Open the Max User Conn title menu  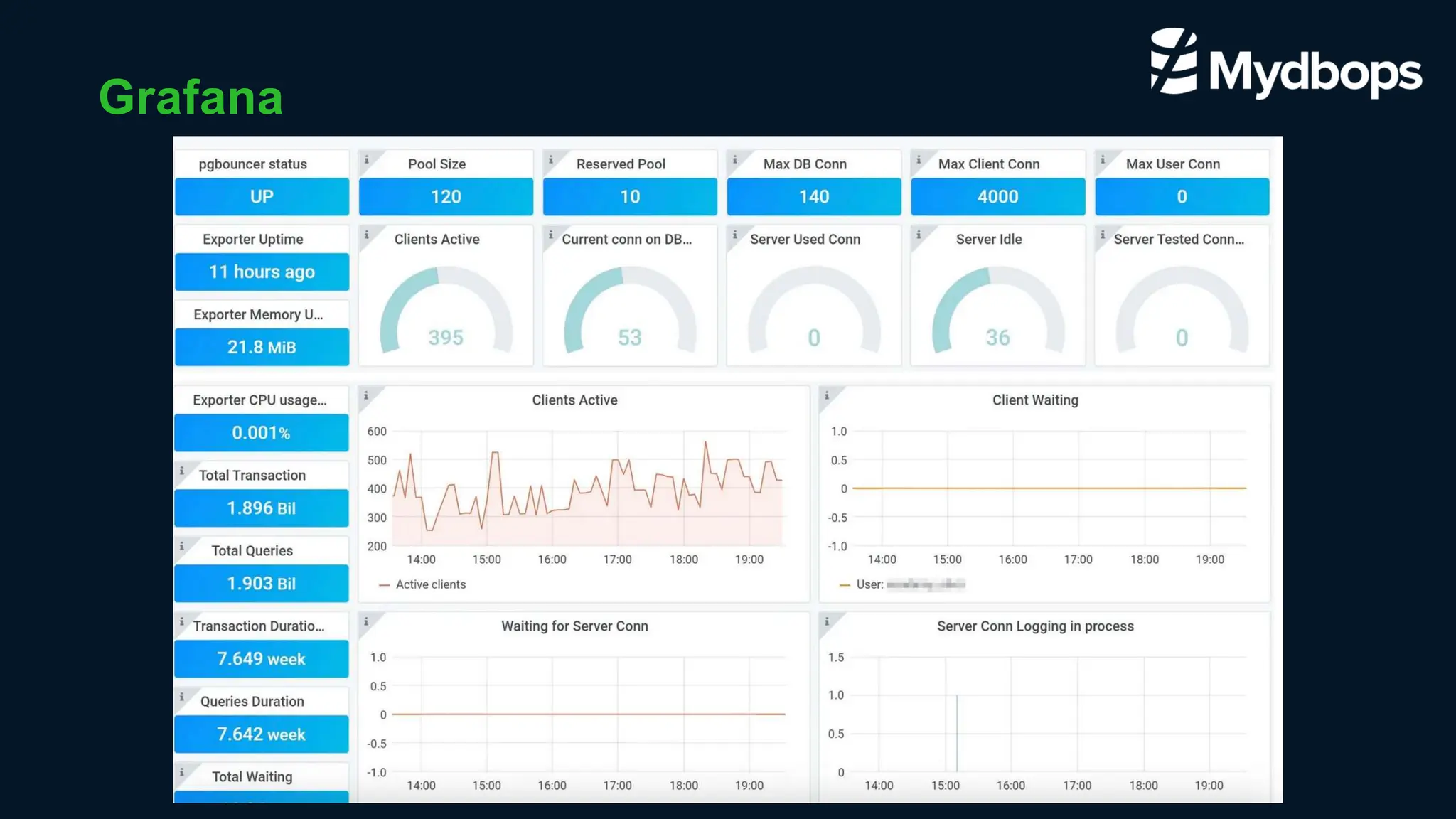pyautogui.click(x=1173, y=164)
